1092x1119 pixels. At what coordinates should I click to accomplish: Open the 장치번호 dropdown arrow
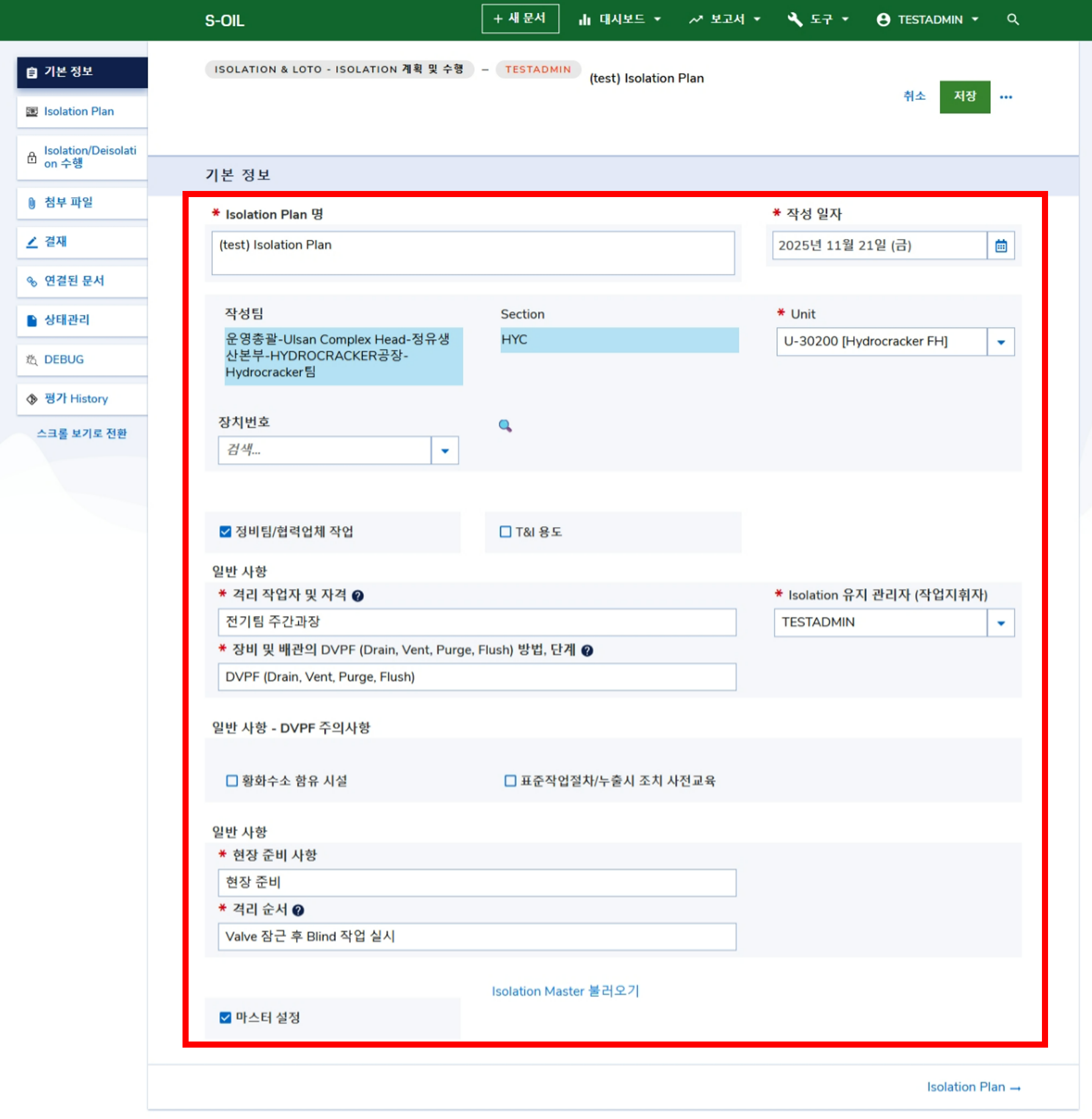point(445,451)
